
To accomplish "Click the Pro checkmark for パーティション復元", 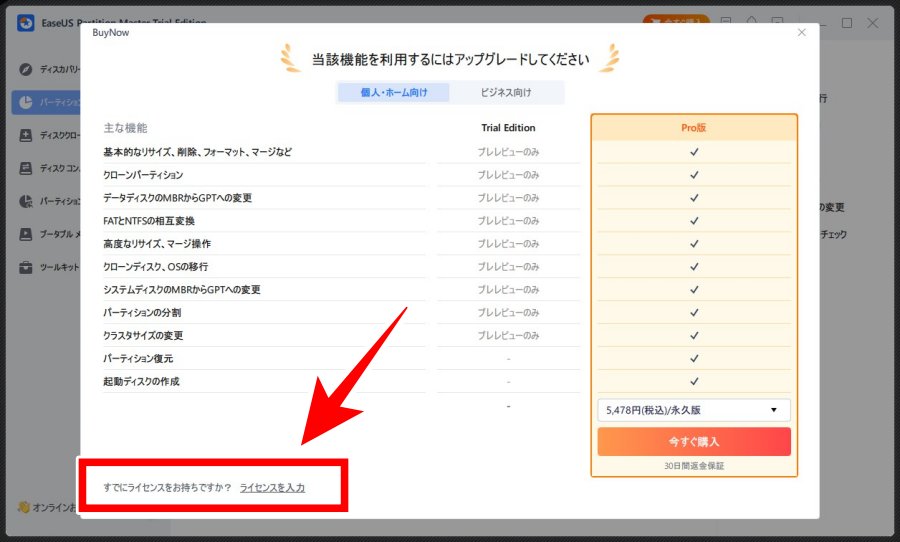I will pos(694,358).
